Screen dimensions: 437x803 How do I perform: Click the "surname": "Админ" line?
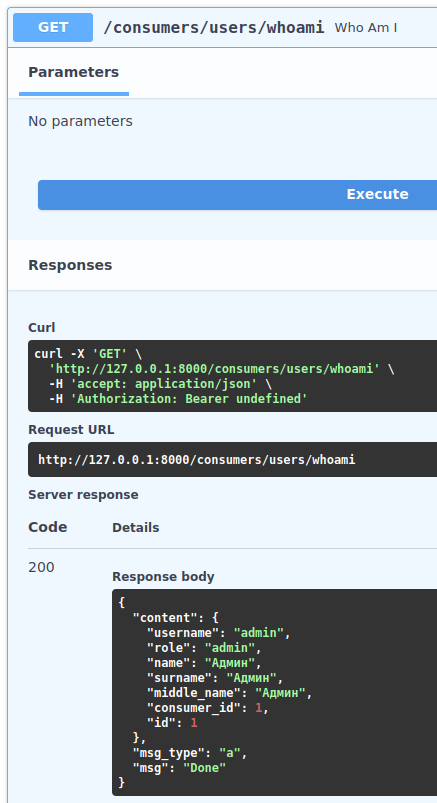[215, 678]
